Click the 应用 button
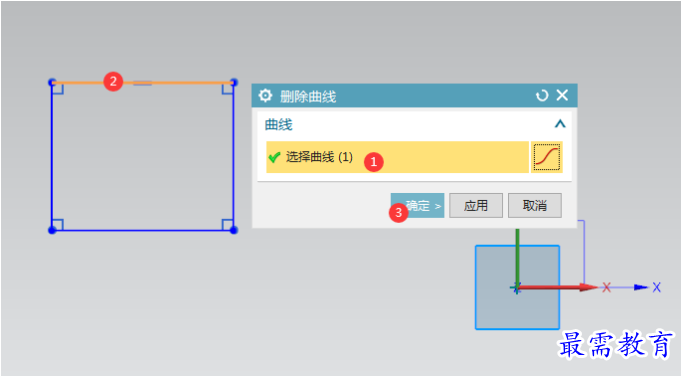This screenshot has width=681, height=376. pyautogui.click(x=476, y=205)
